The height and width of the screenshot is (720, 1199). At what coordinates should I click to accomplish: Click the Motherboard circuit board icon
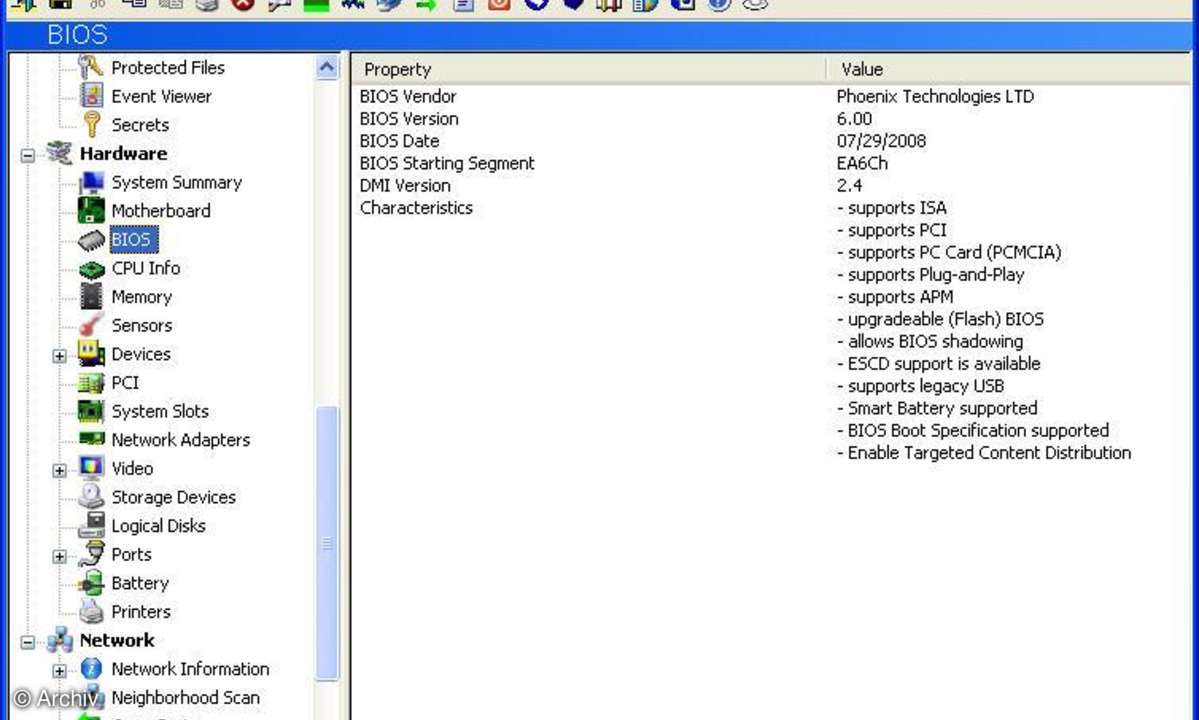point(92,210)
